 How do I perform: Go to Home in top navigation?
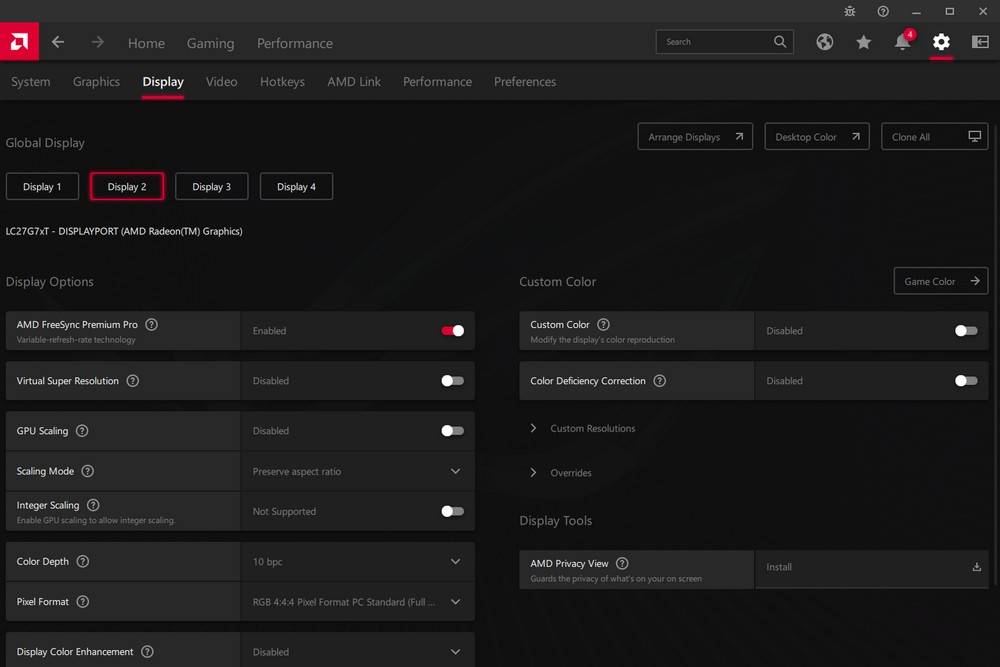coord(146,43)
